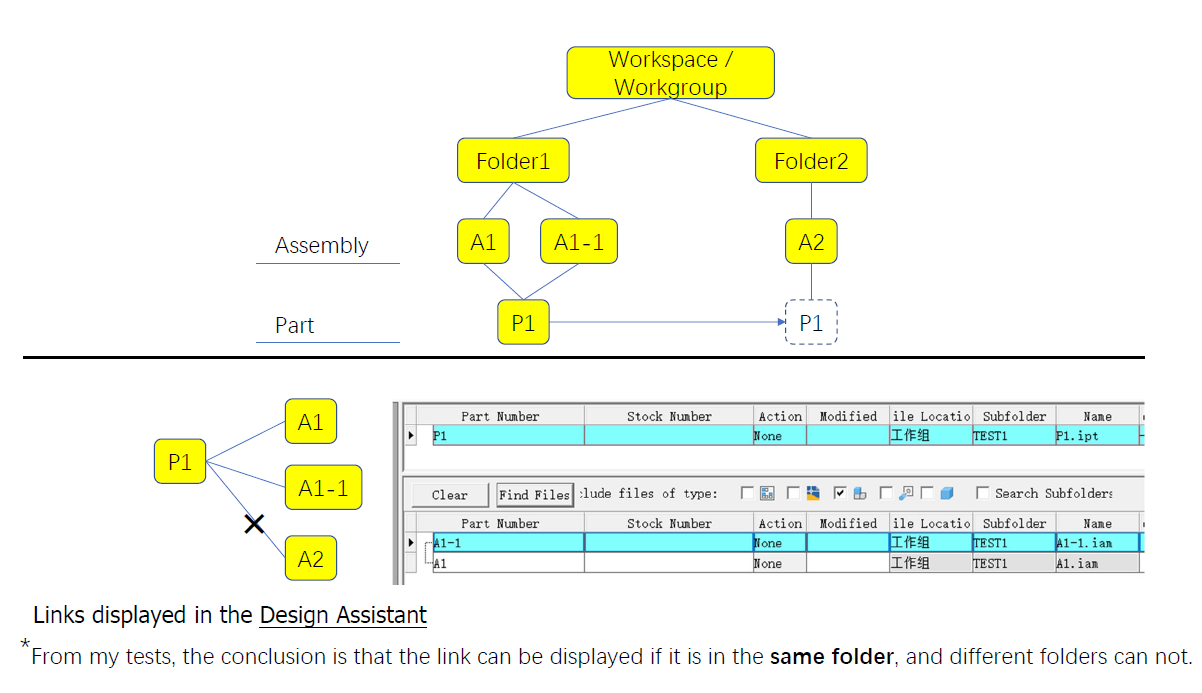This screenshot has height=693, width=1202.
Task: Click None action cell in A1.iam row
Action: pyautogui.click(x=779, y=564)
